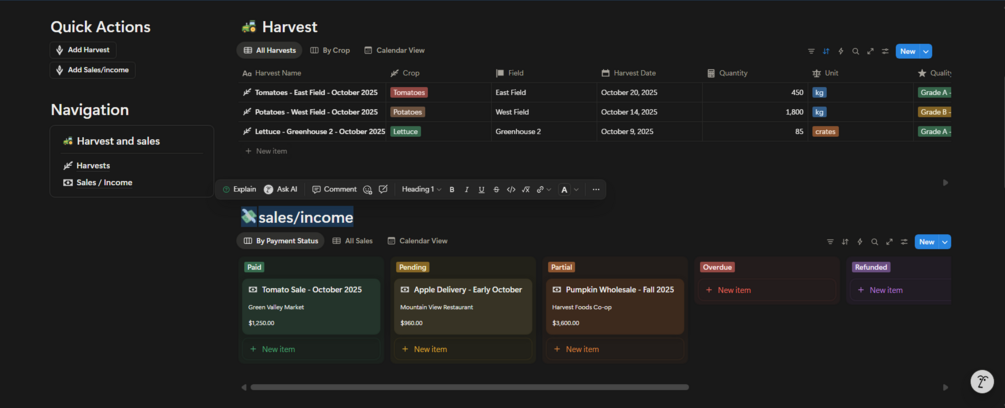Click the crates unit tag
Image resolution: width=1005 pixels, height=408 pixels.
(826, 131)
